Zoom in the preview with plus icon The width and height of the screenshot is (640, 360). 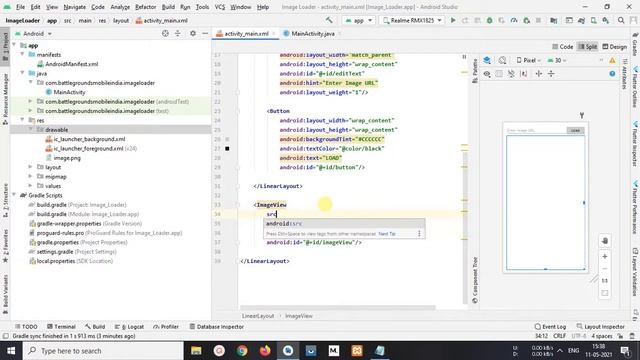605,256
